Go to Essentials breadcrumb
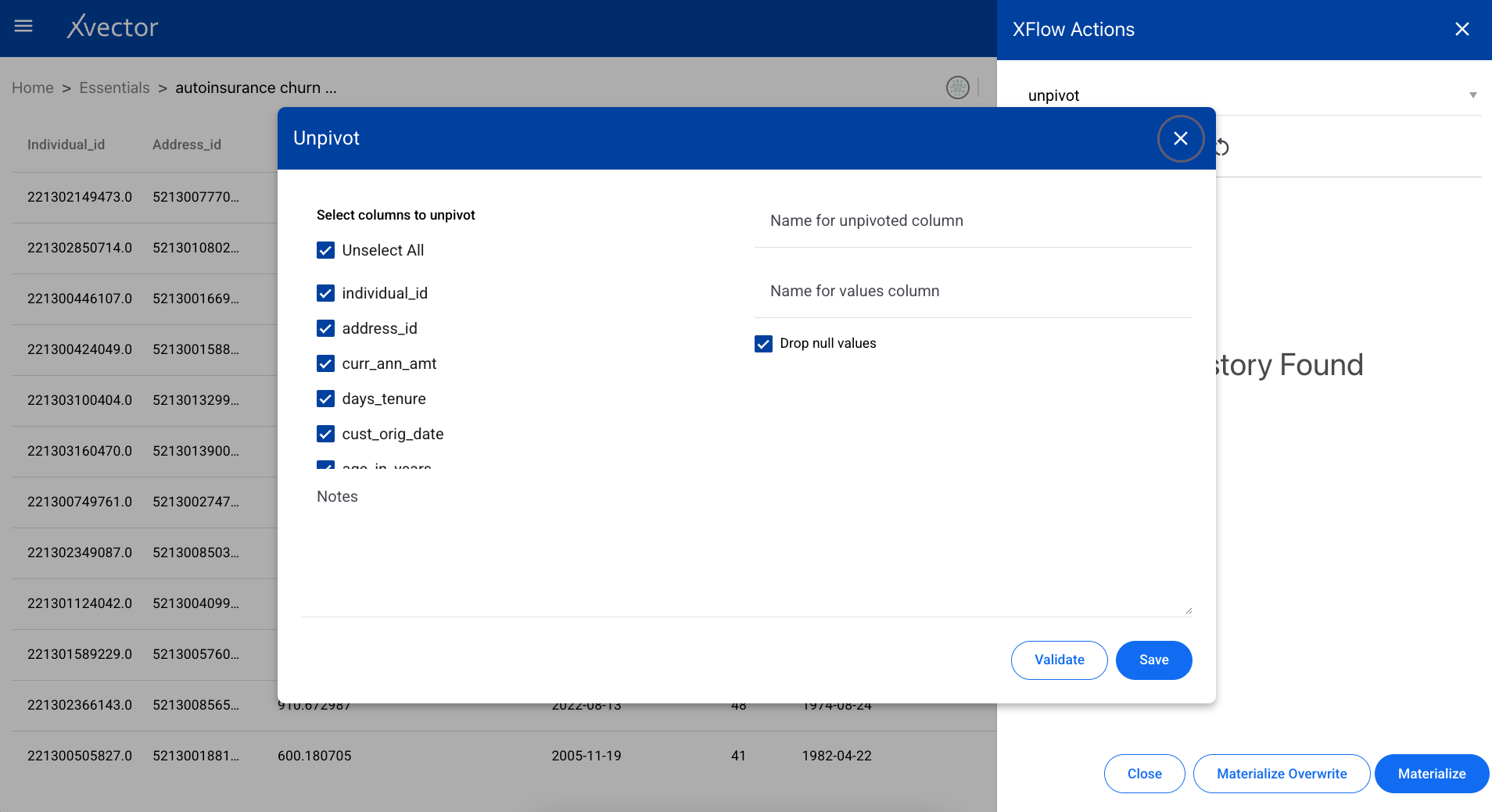The image size is (1492, 812). (x=114, y=88)
